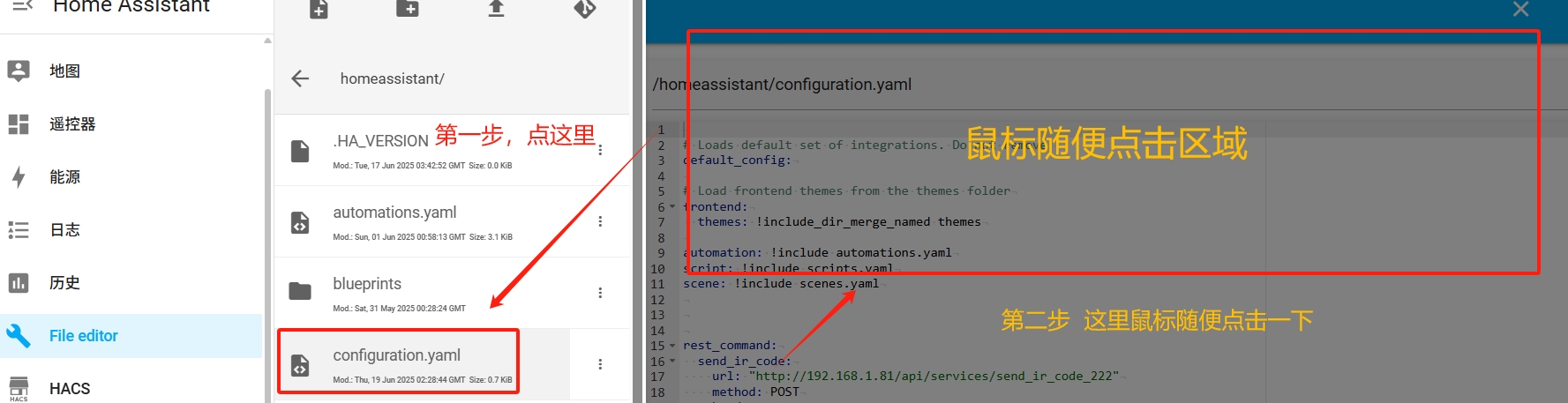Click the send_ir_code: line in editor
Image resolution: width=1568 pixels, height=403 pixels.
pyautogui.click(x=744, y=362)
